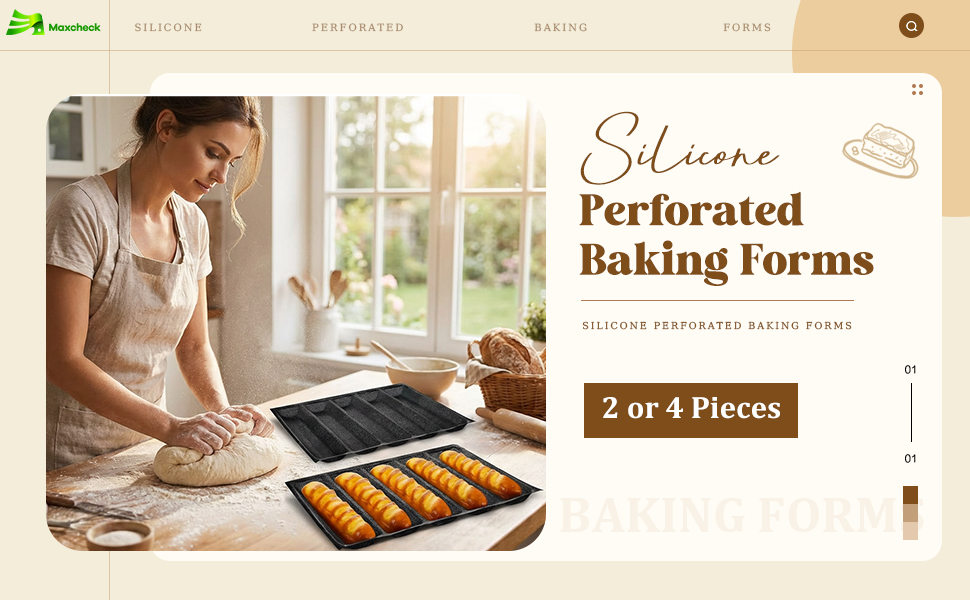Click the cake slice line illustration
This screenshot has width=970, height=600.
point(880,150)
